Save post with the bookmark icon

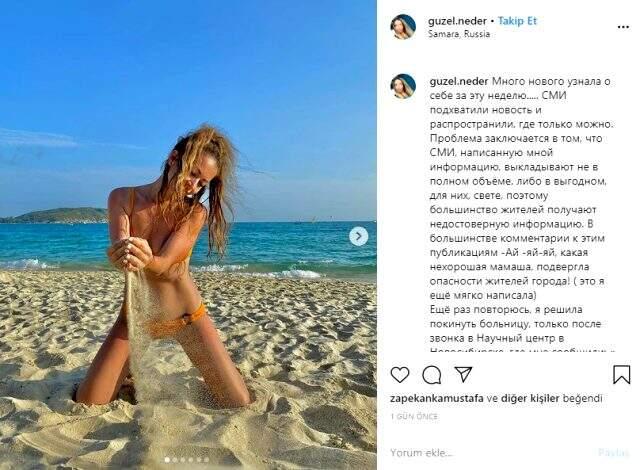(x=621, y=374)
